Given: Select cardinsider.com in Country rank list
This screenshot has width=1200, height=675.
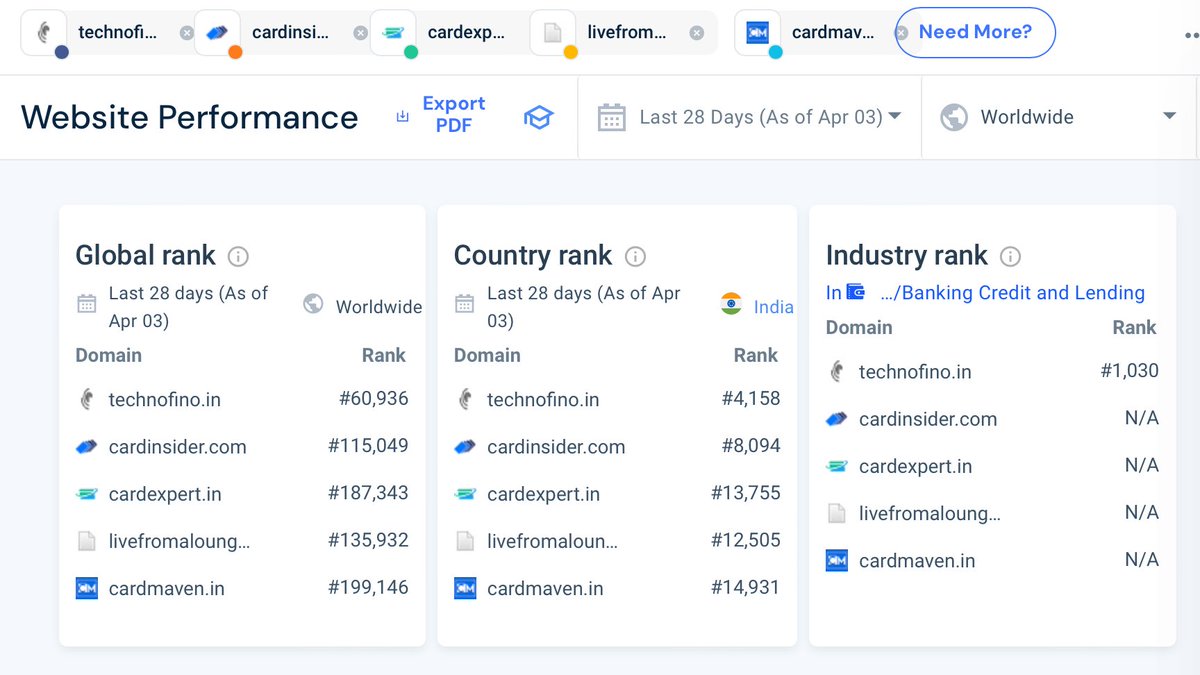Looking at the screenshot, I should coord(556,447).
